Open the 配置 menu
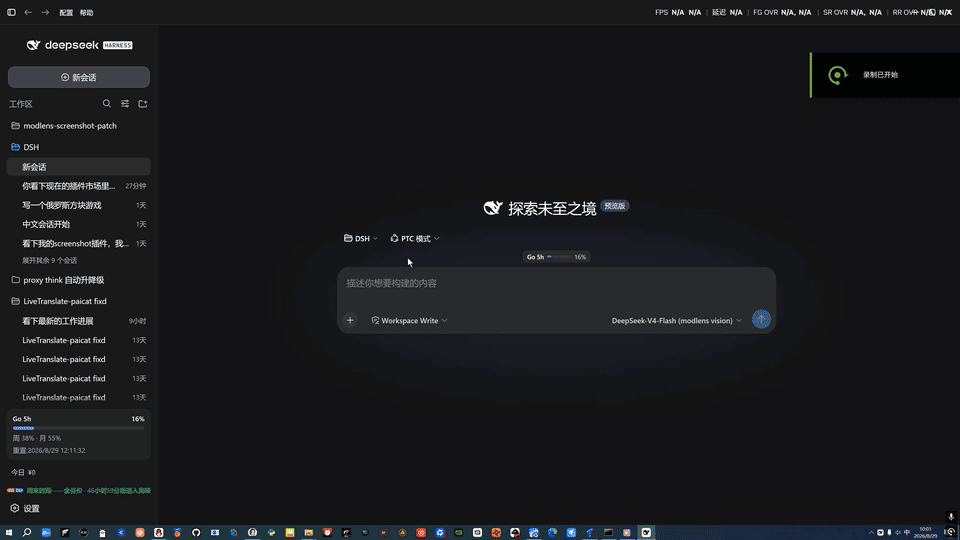Screen dimensions: 960x540 coord(66,13)
